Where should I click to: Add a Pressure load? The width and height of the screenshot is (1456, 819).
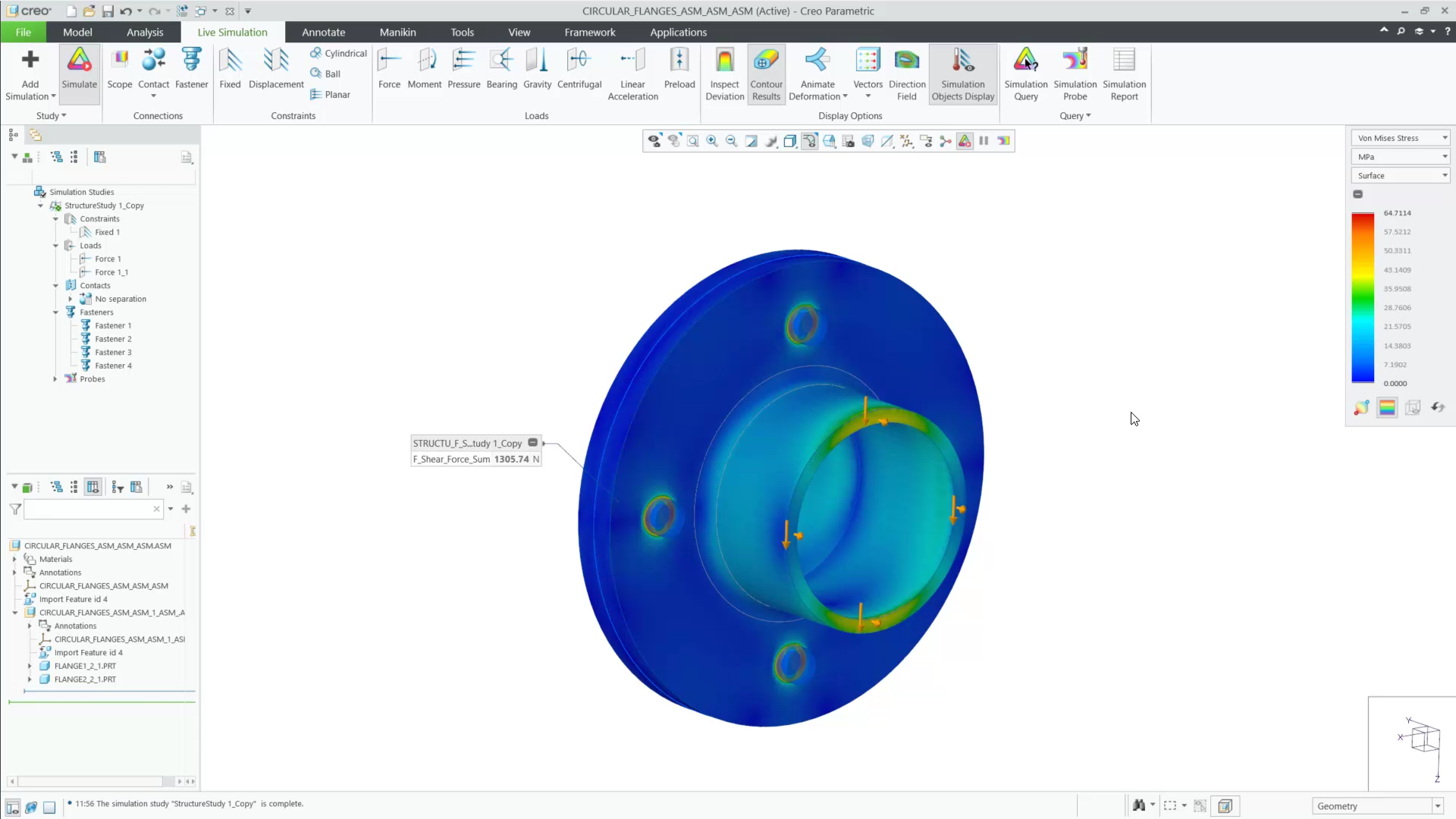click(x=463, y=72)
